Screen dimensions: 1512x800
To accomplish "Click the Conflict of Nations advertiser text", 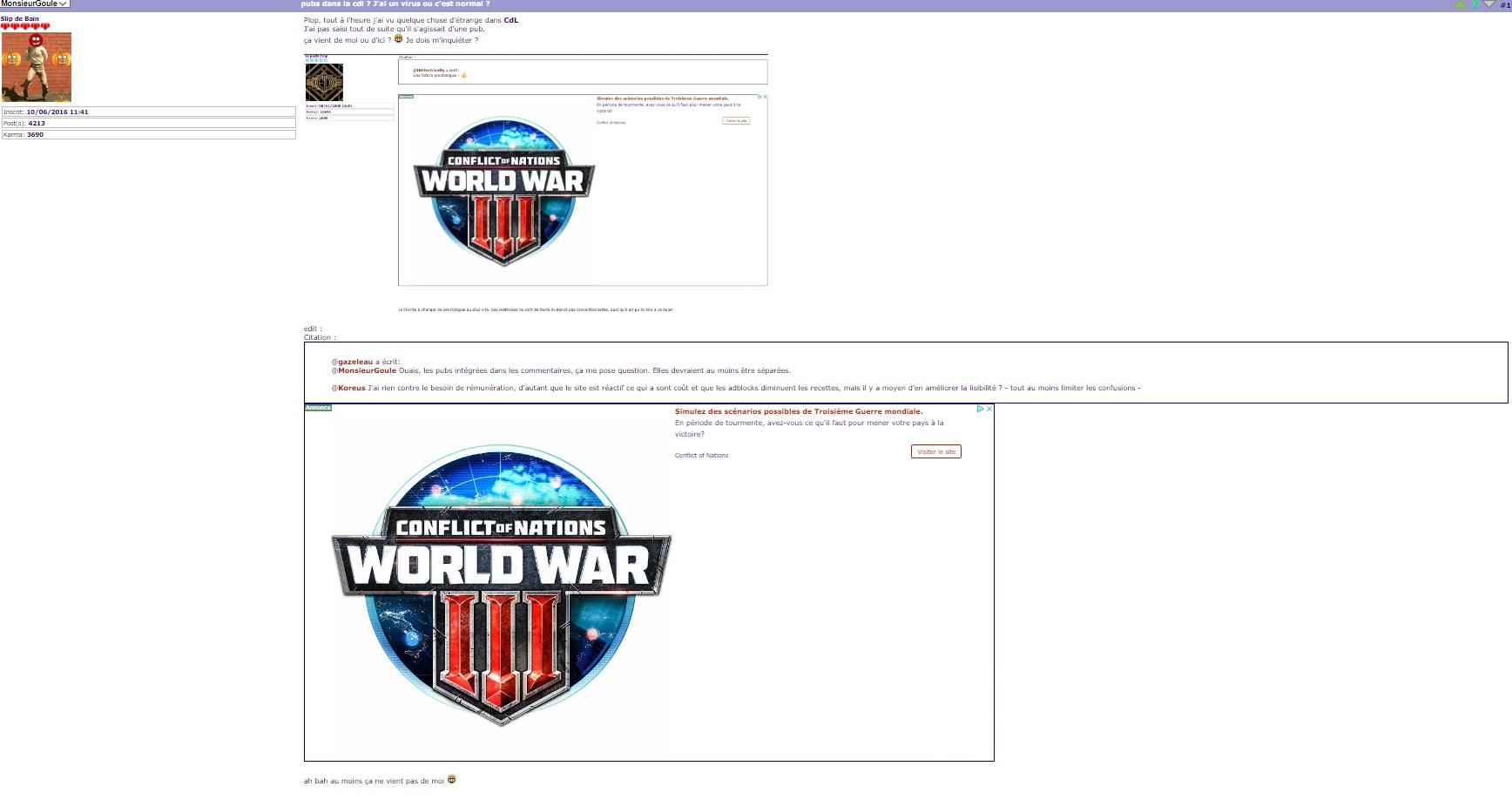I will tap(701, 455).
